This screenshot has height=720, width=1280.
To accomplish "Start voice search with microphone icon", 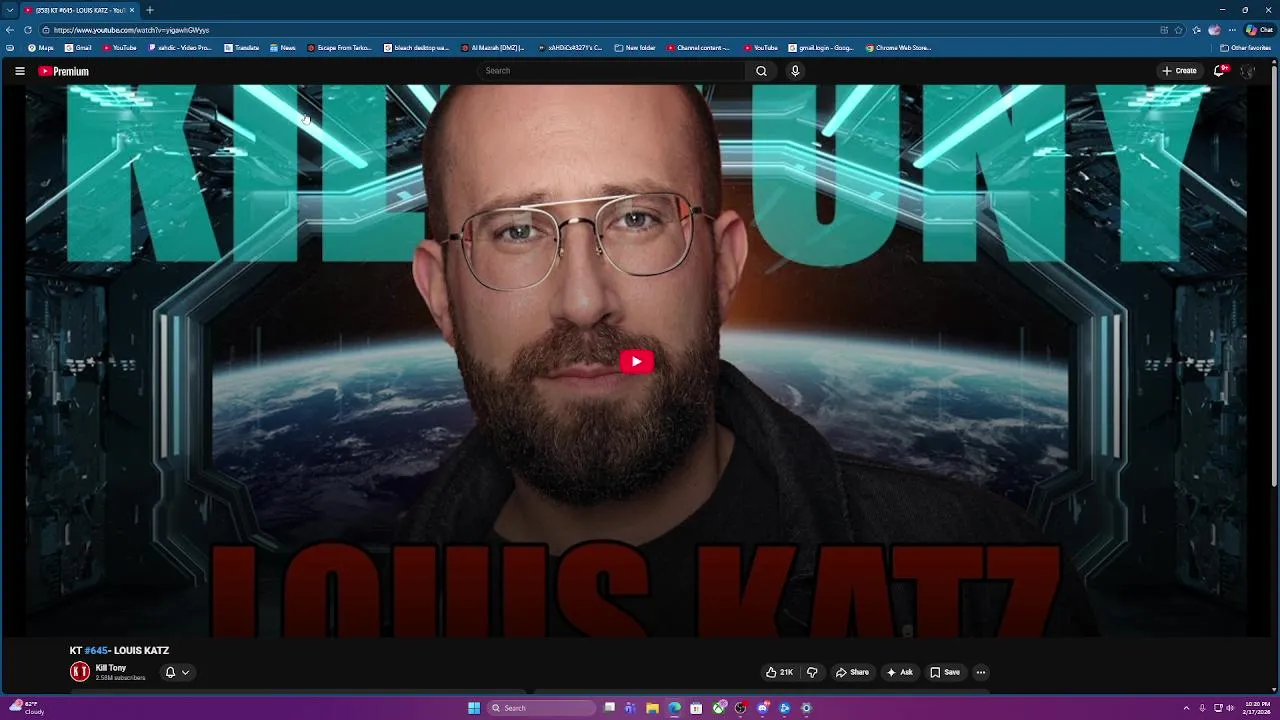I will point(795,71).
